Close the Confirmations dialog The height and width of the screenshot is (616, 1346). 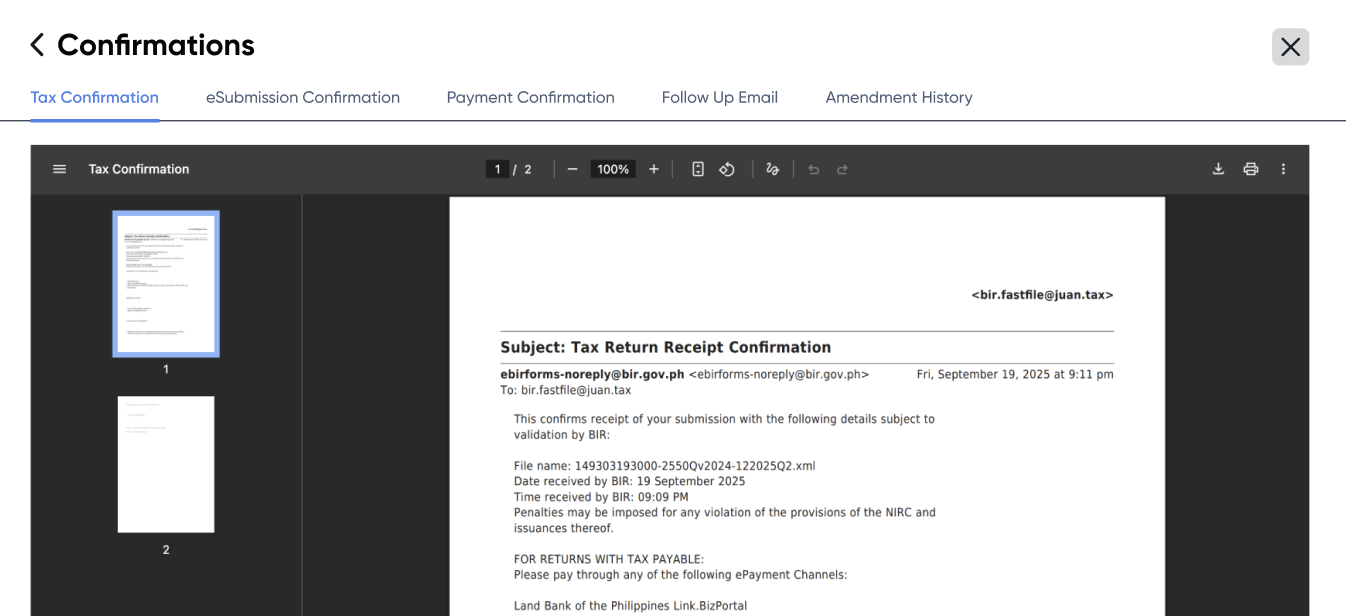click(x=1290, y=47)
